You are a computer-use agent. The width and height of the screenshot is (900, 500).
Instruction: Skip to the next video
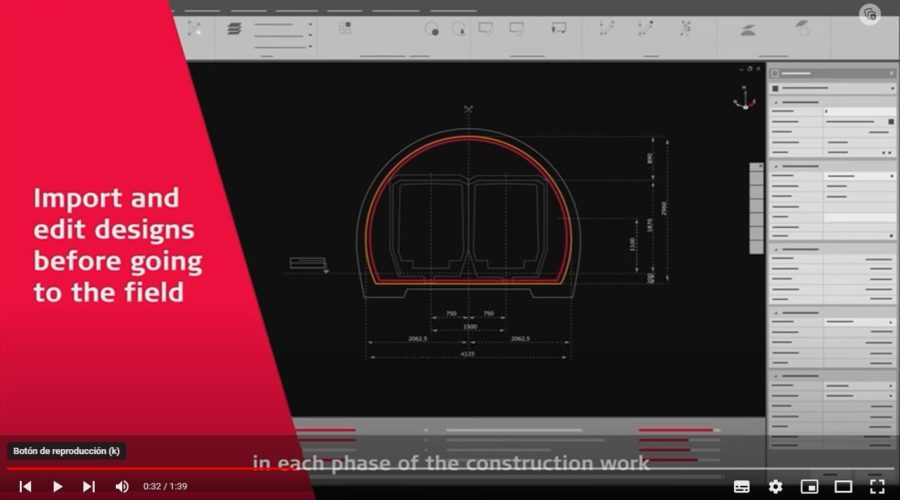[x=88, y=486]
